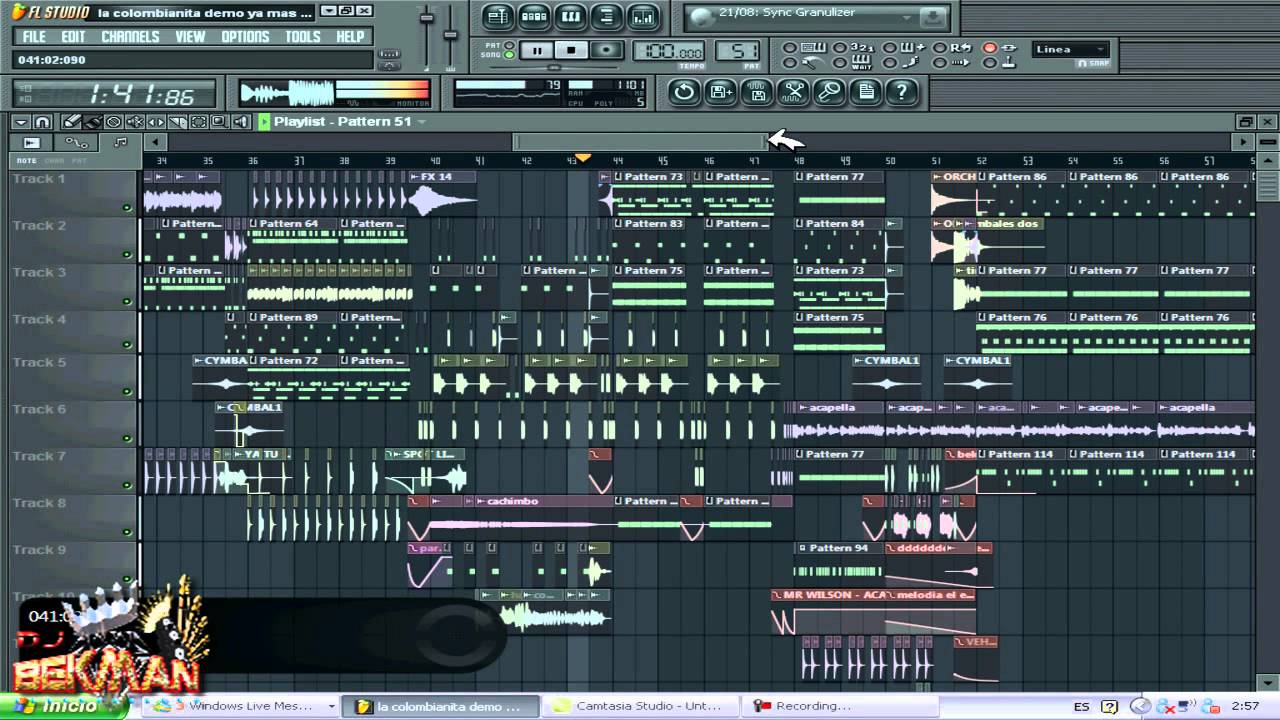This screenshot has height=720, width=1280.
Task: Open the Step Sequencer view
Action: coord(534,16)
